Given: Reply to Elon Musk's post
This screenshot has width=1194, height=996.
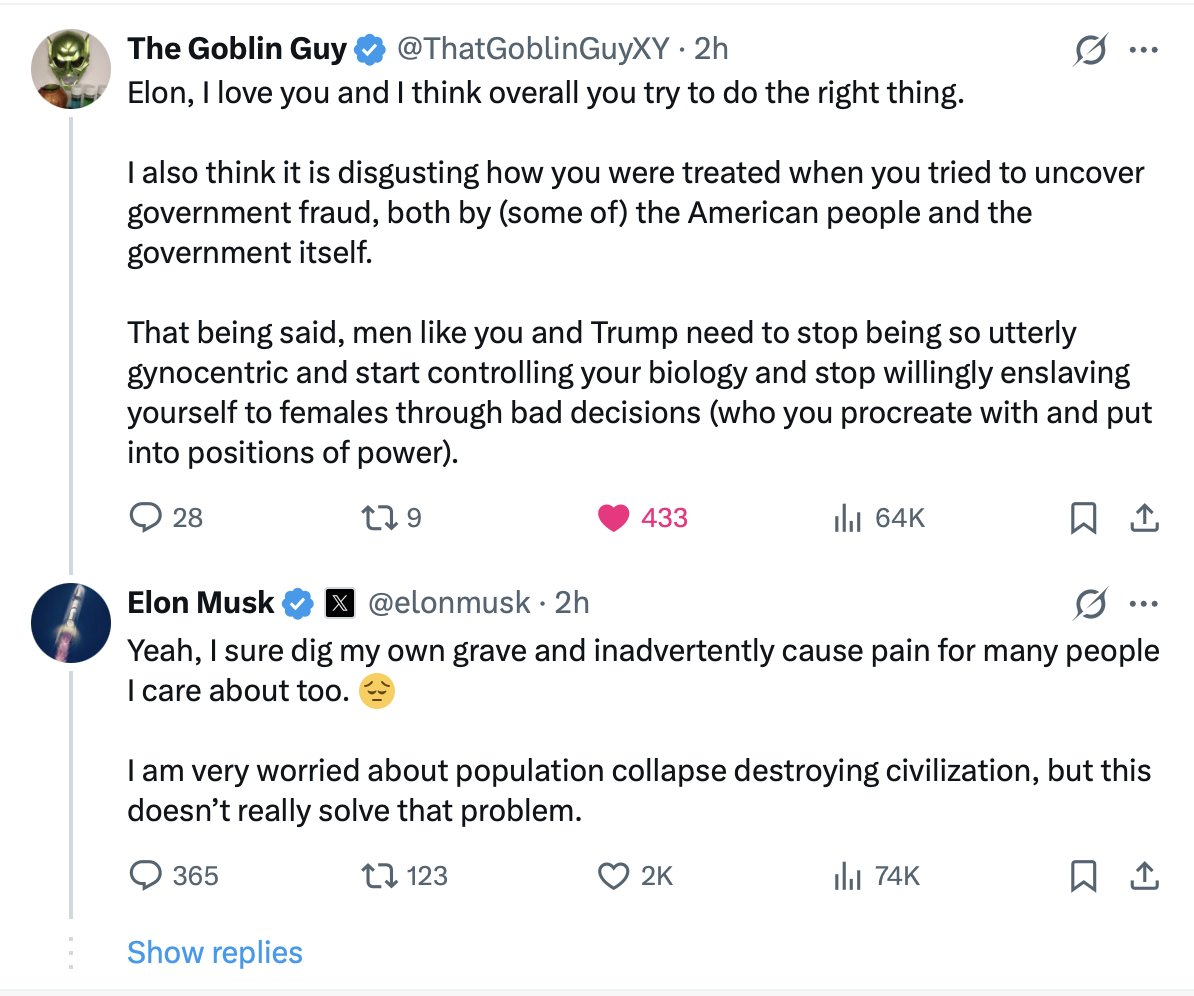Looking at the screenshot, I should [148, 876].
